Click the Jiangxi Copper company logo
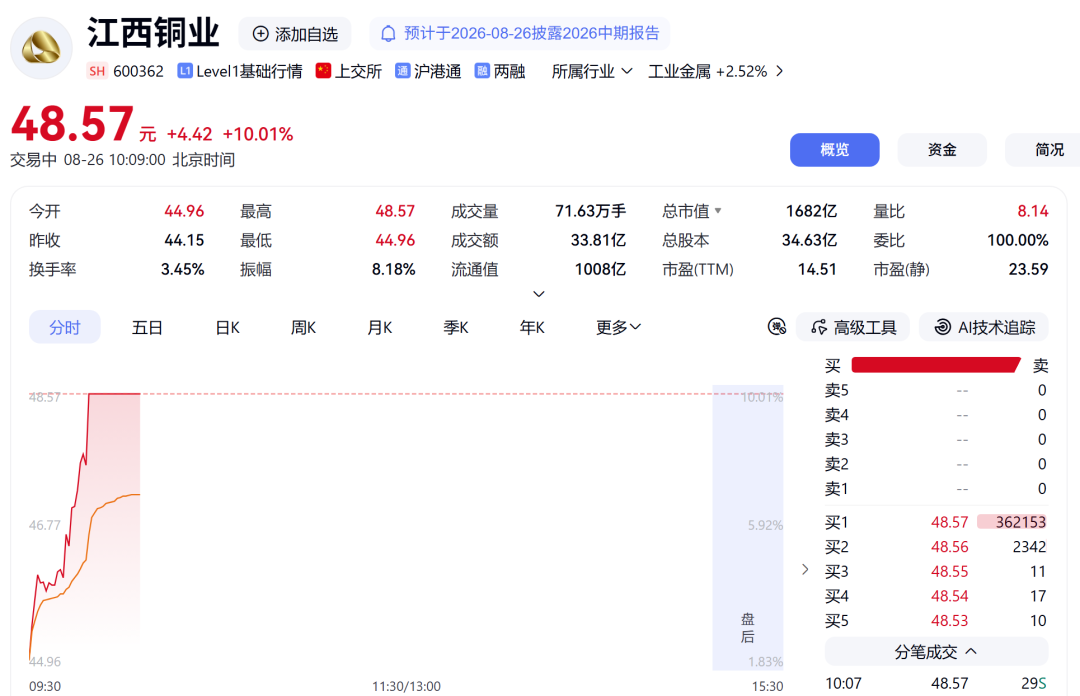The width and height of the screenshot is (1080, 696). click(41, 48)
